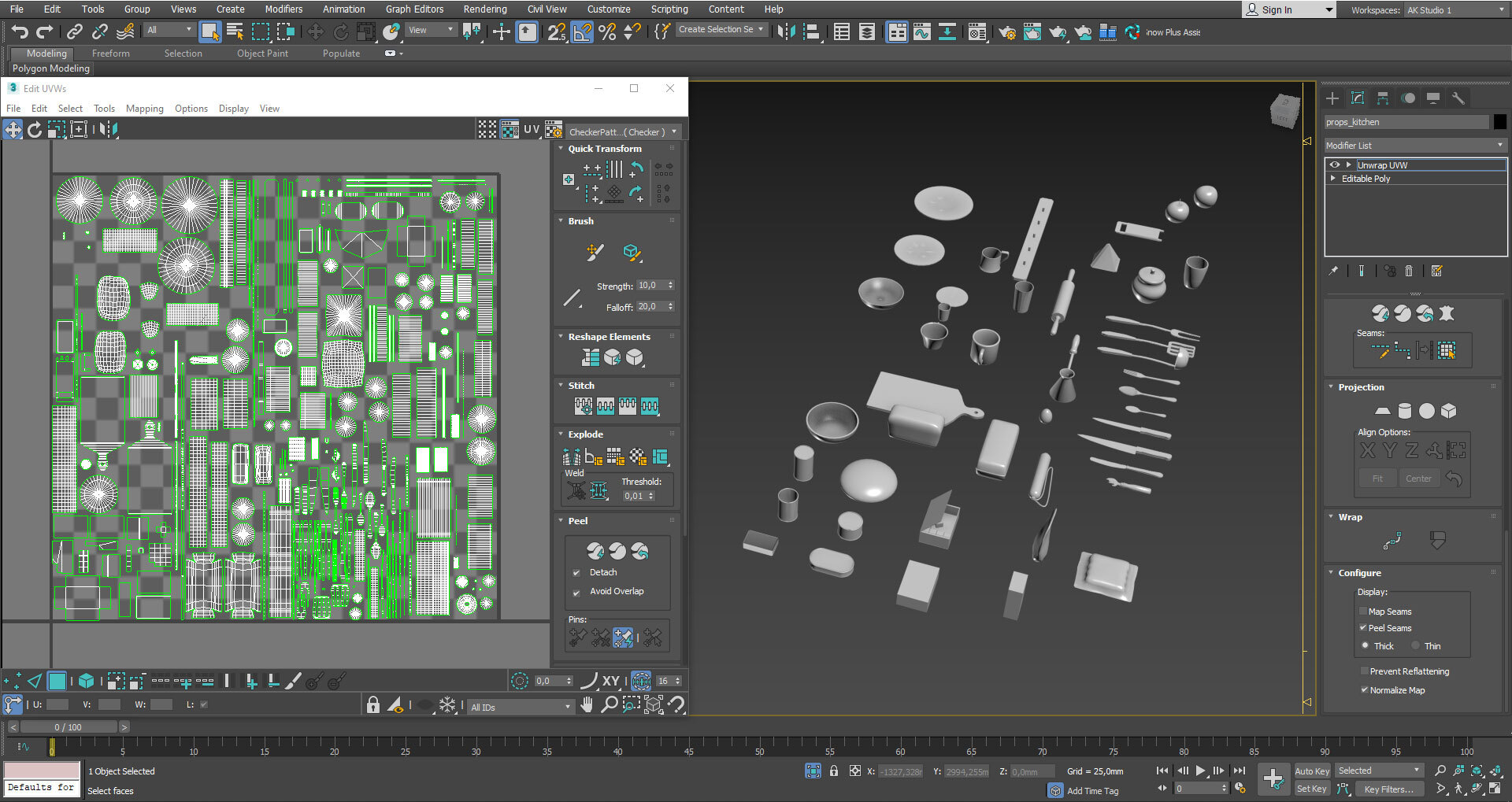Click the Auto Key button

click(1311, 771)
